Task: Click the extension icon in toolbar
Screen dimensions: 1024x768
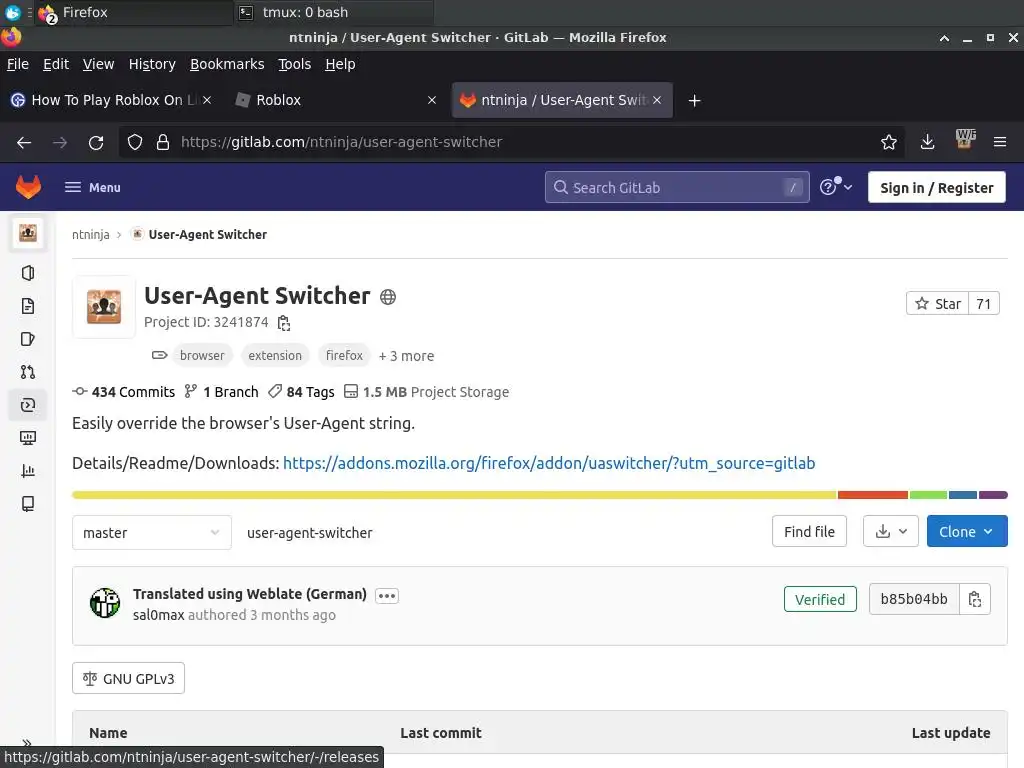Action: point(965,139)
